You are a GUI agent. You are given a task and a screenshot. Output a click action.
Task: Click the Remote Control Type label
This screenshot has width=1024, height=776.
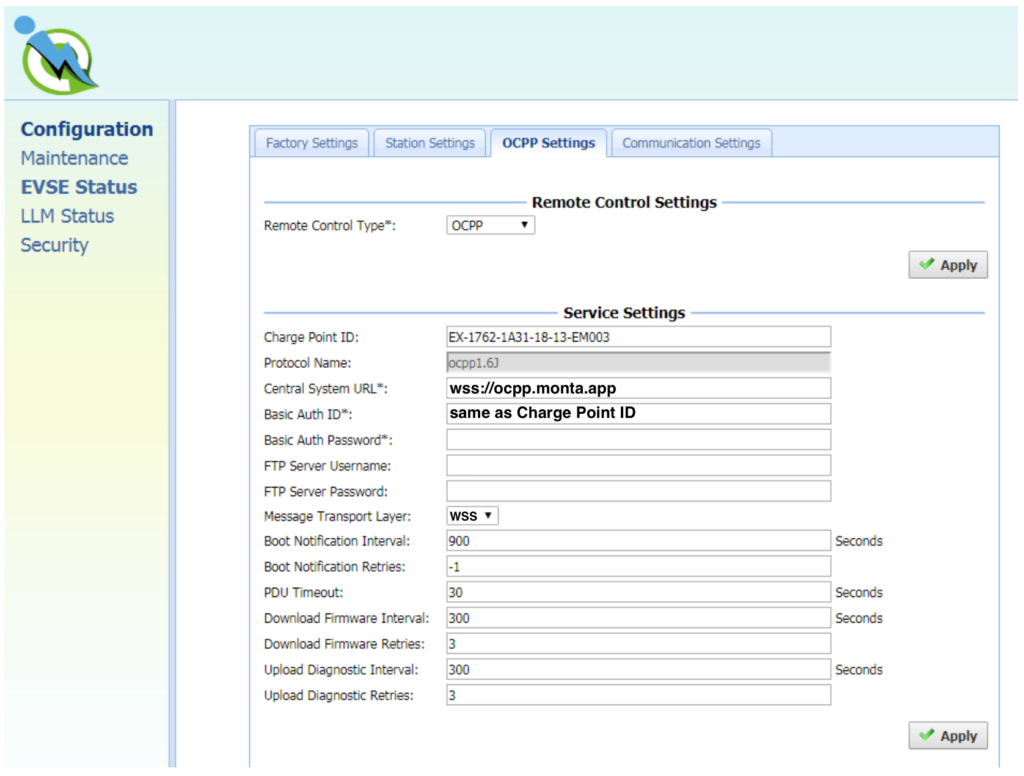tap(329, 225)
